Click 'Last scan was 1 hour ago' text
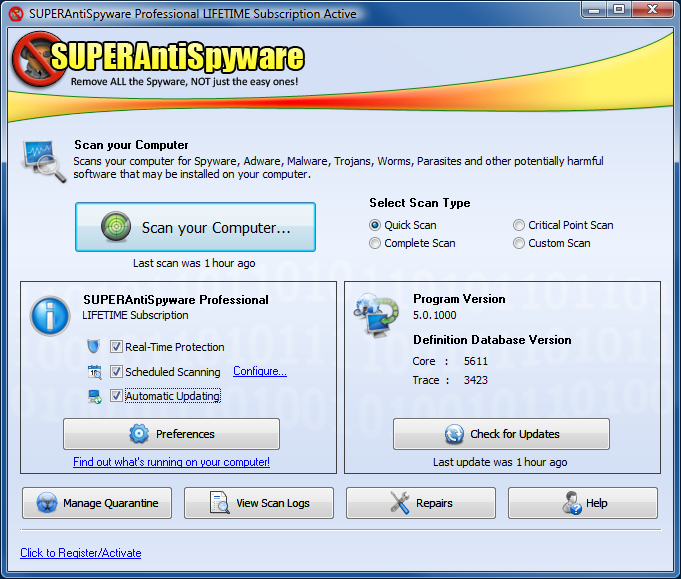681x579 pixels. [x=194, y=263]
